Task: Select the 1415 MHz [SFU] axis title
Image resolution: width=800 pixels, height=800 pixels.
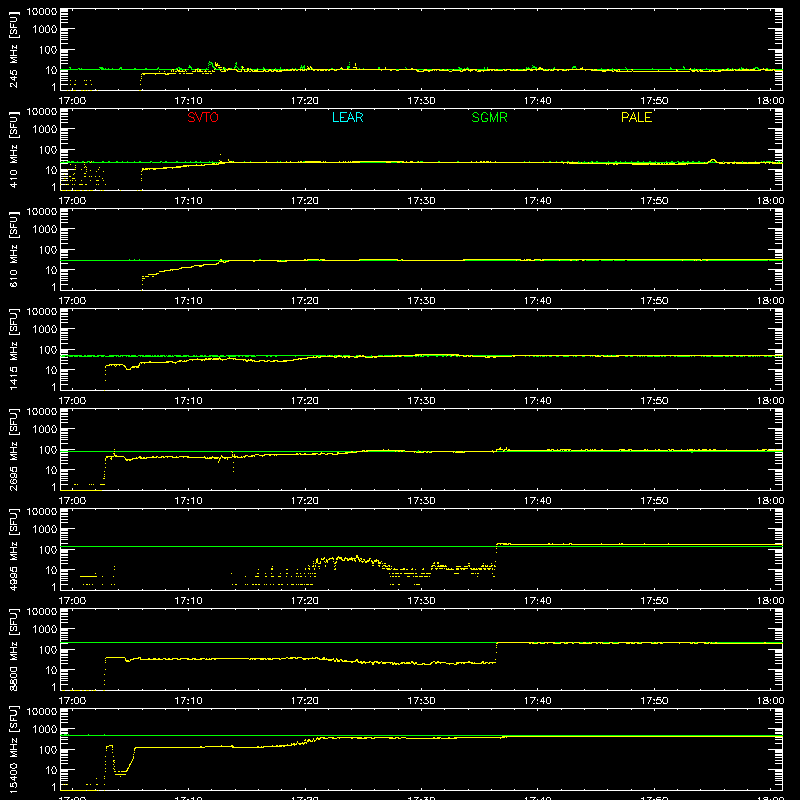Action: click(14, 349)
